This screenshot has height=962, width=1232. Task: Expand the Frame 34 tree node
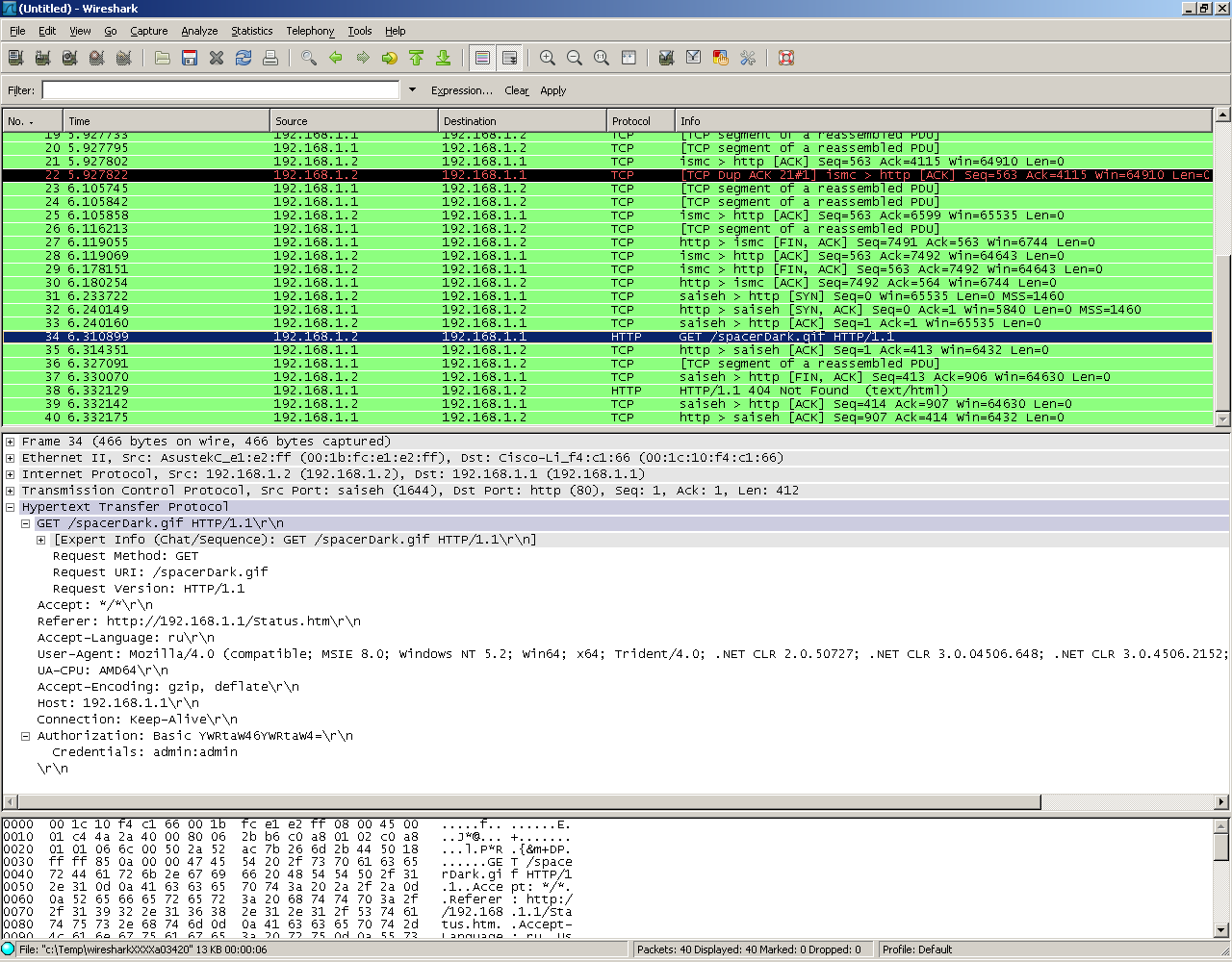tap(10, 442)
